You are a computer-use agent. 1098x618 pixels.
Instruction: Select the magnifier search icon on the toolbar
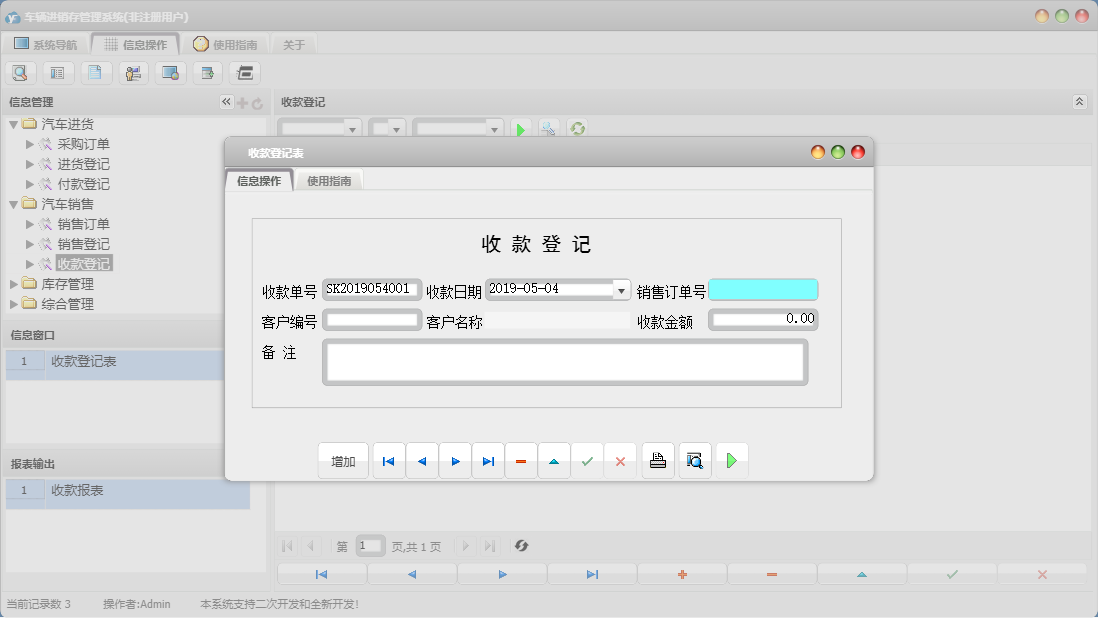tap(20, 72)
